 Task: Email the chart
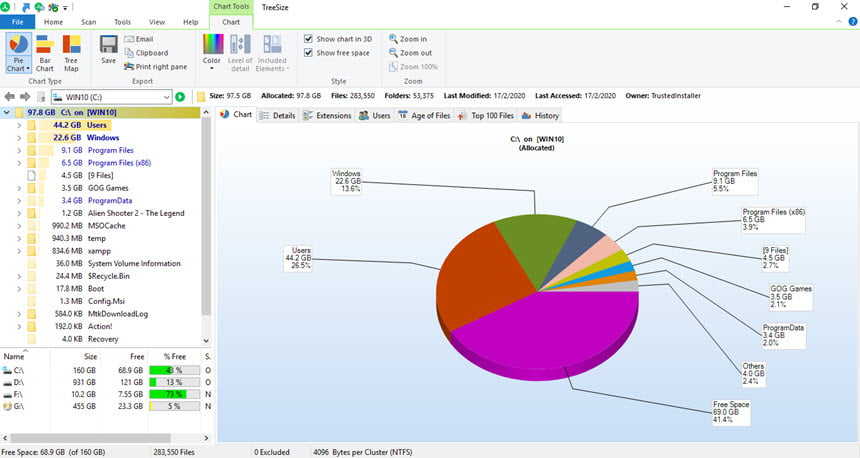(x=139, y=39)
